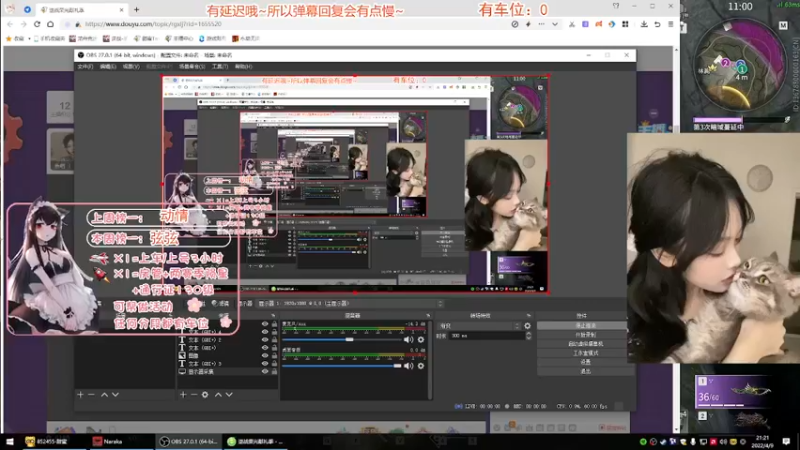This screenshot has width=800, height=450.
Task: Open scene transition type dropdown
Action: (x=479, y=326)
